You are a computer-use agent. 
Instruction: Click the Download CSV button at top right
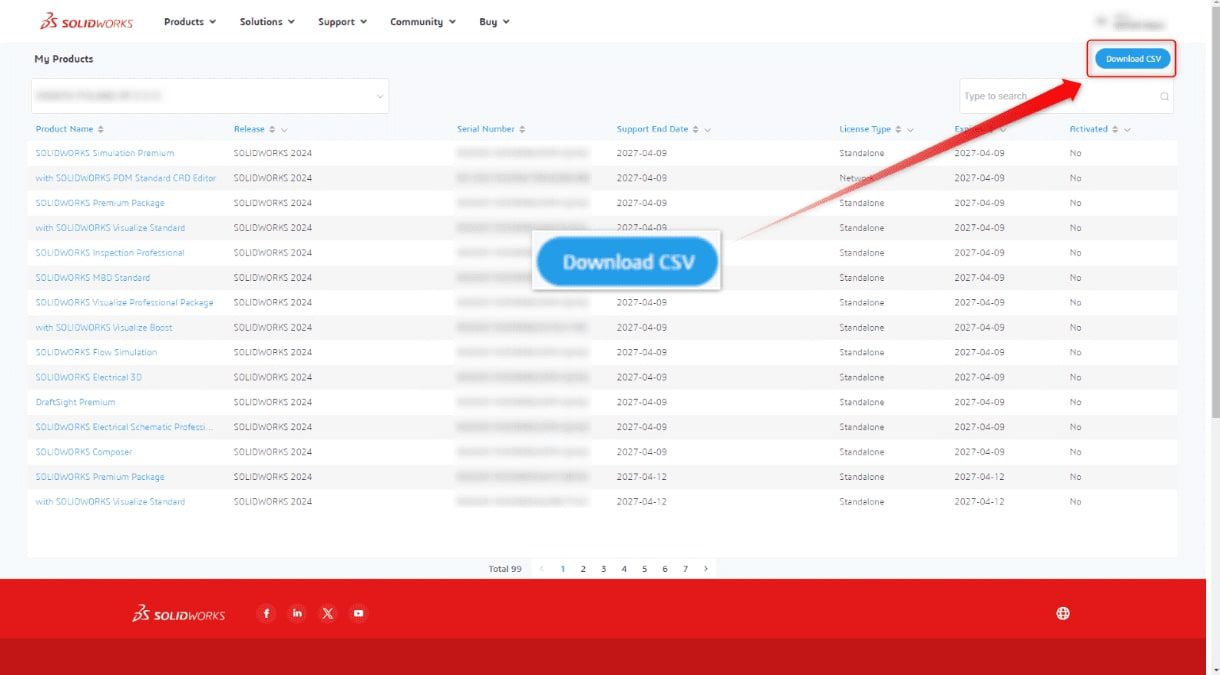(1132, 59)
